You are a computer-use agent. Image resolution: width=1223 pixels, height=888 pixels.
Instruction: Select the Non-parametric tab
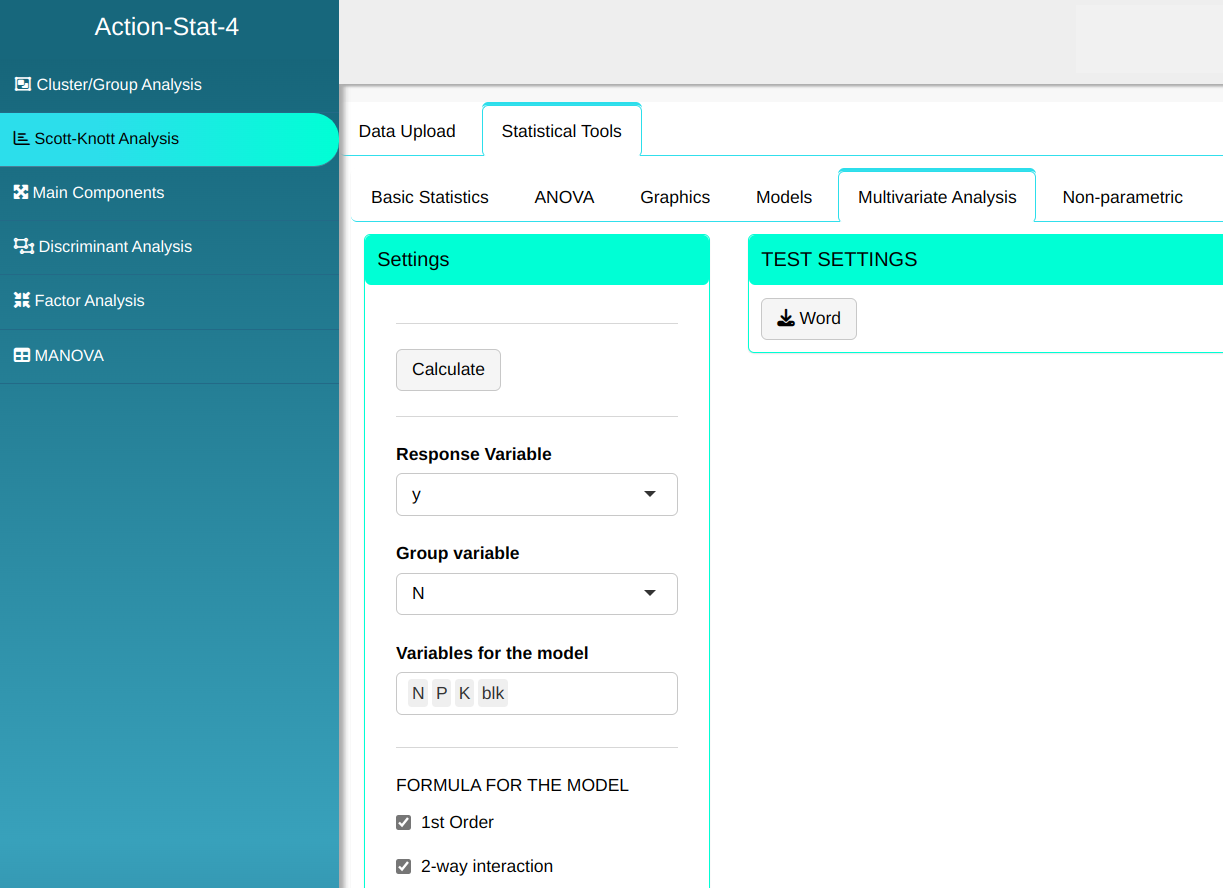[1122, 198]
